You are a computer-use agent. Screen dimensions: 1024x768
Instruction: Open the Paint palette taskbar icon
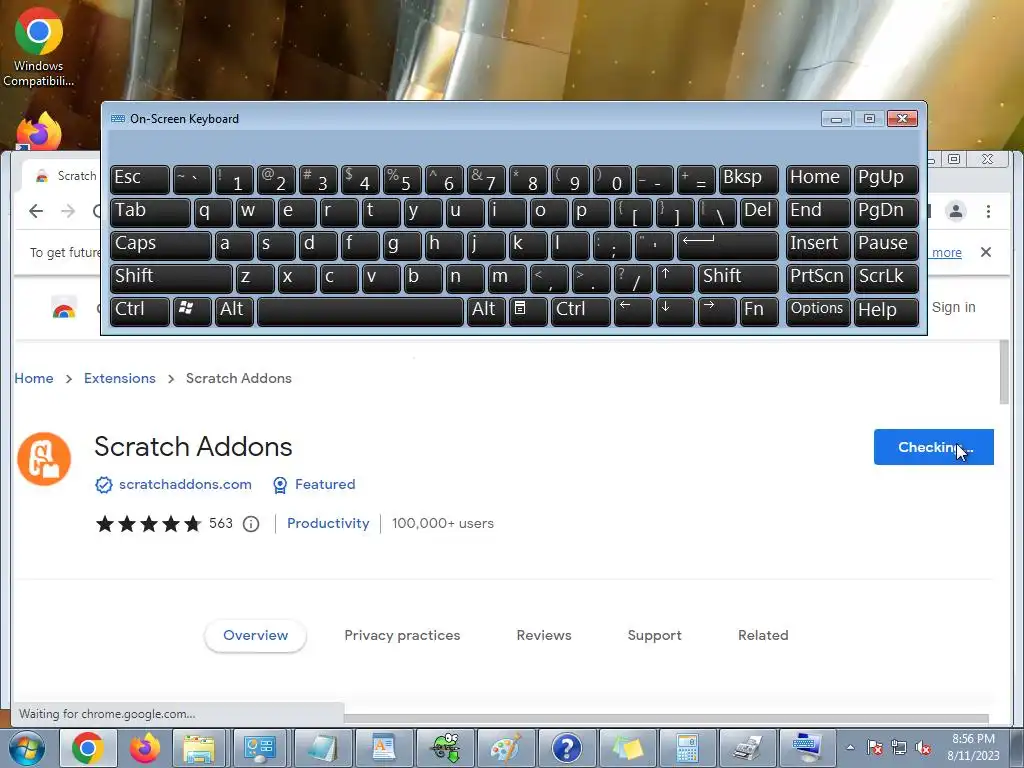tap(505, 748)
